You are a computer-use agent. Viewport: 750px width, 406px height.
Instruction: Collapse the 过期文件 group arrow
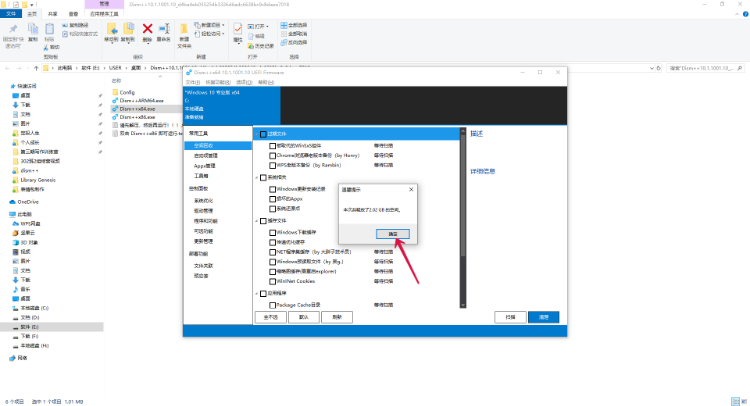pyautogui.click(x=257, y=134)
